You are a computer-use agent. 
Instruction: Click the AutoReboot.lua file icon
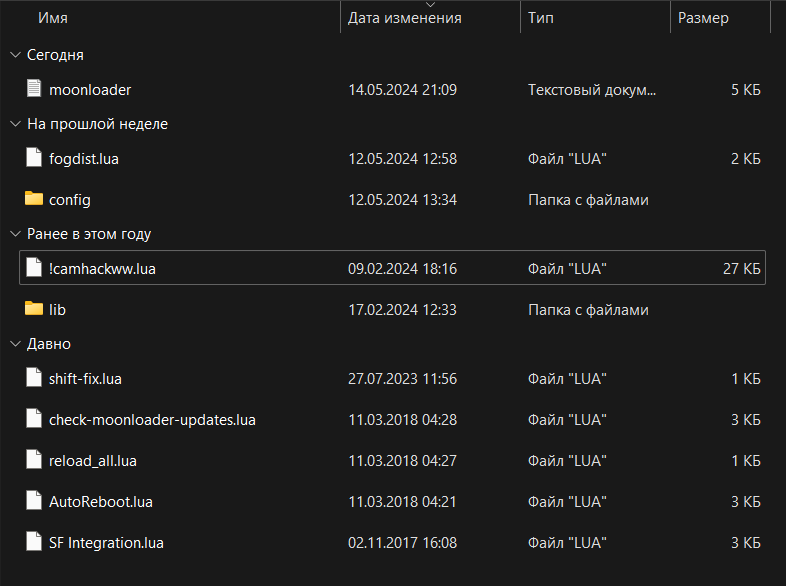(x=34, y=501)
